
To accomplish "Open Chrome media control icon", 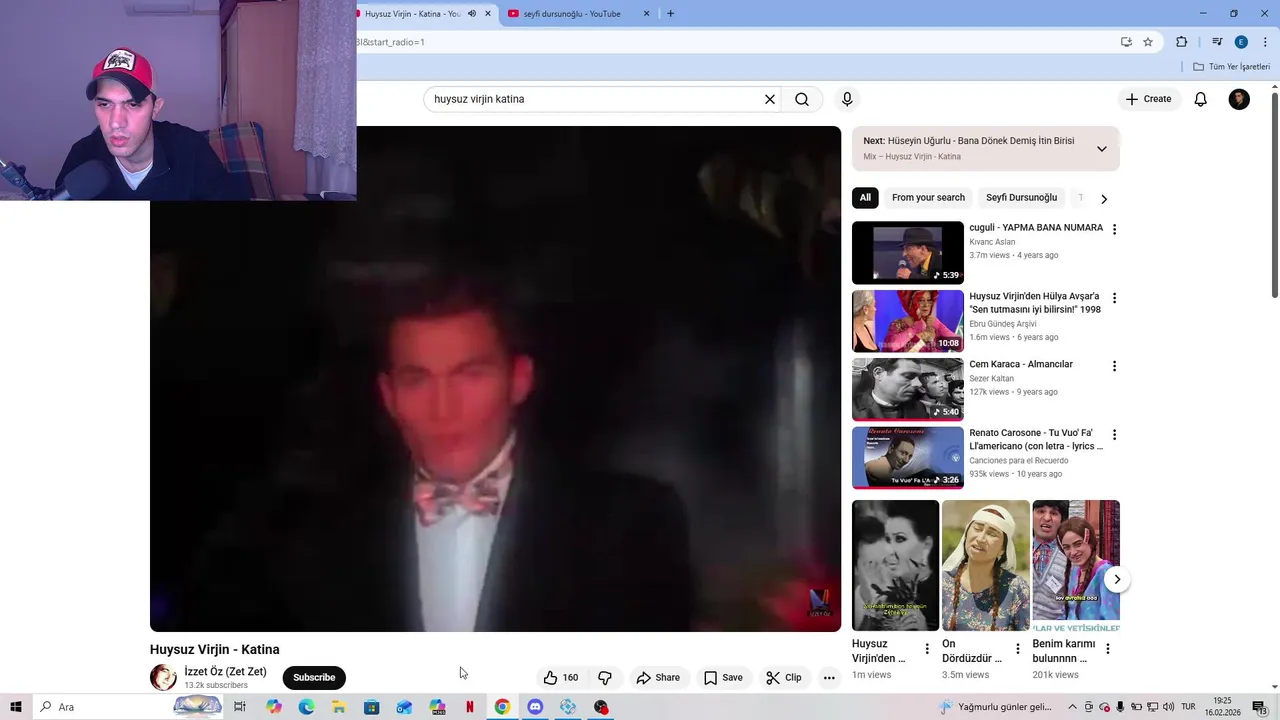I will click(1217, 42).
